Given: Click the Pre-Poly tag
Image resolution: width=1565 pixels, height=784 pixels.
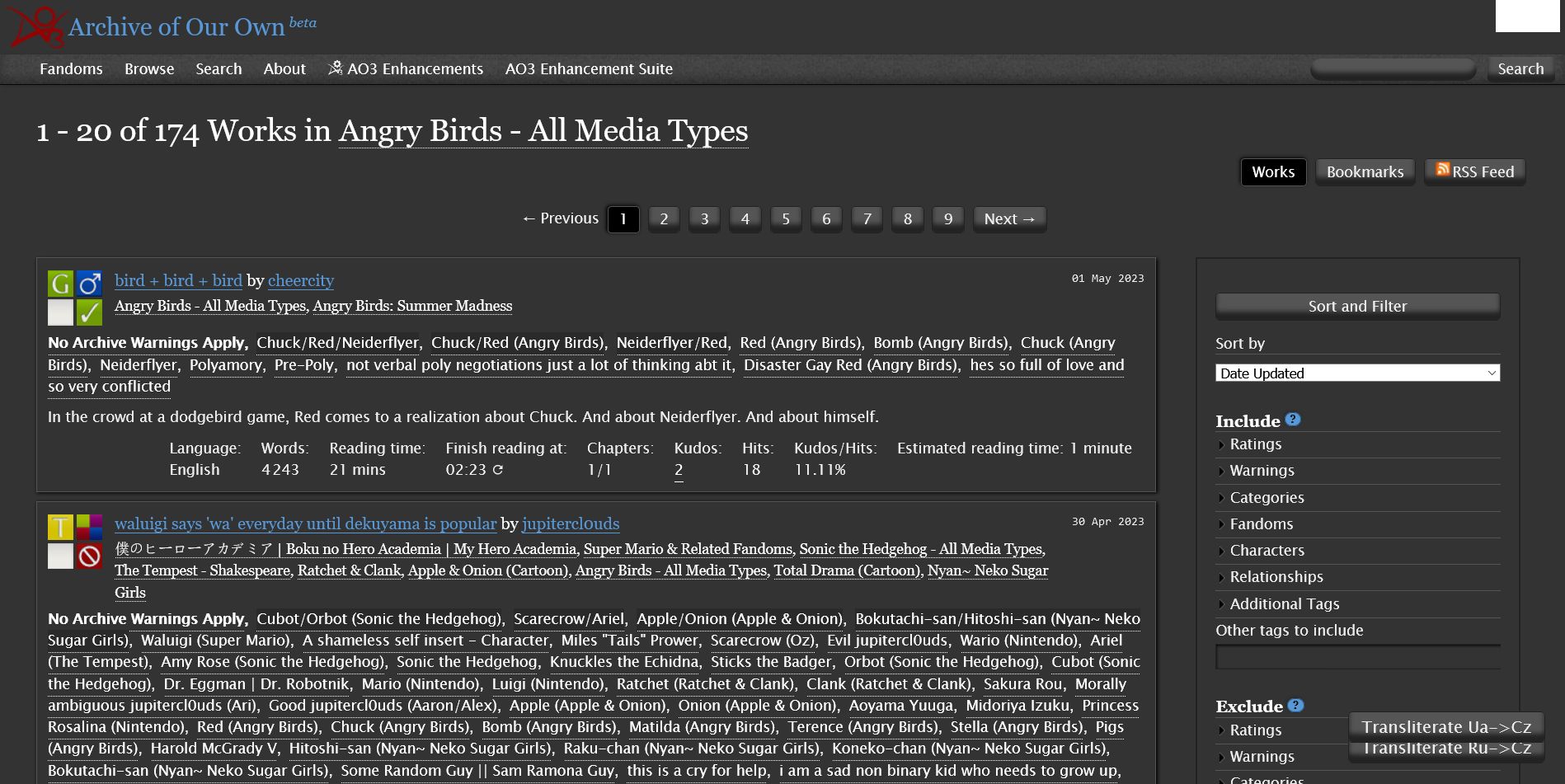Looking at the screenshot, I should pyautogui.click(x=304, y=365).
